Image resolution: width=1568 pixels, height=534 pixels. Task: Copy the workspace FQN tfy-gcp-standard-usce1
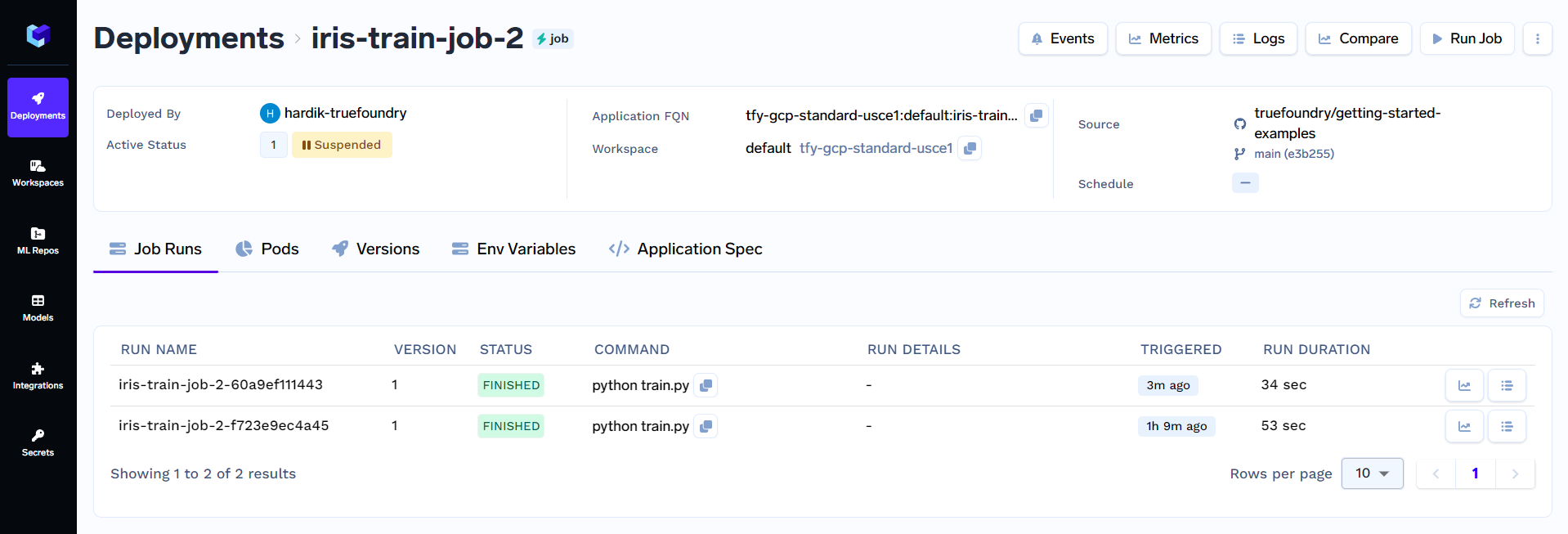[x=970, y=148]
